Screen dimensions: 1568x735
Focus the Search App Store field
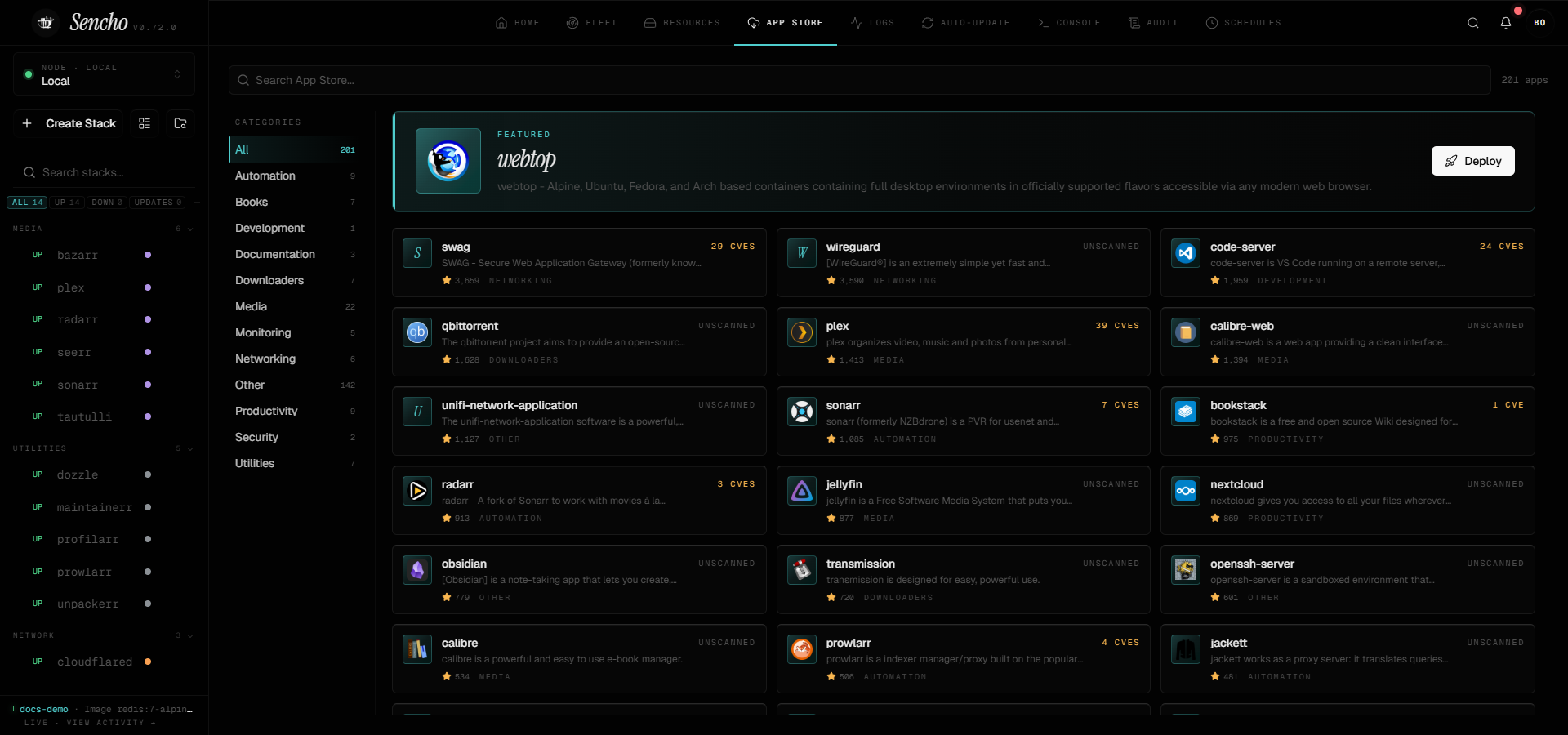tap(860, 80)
